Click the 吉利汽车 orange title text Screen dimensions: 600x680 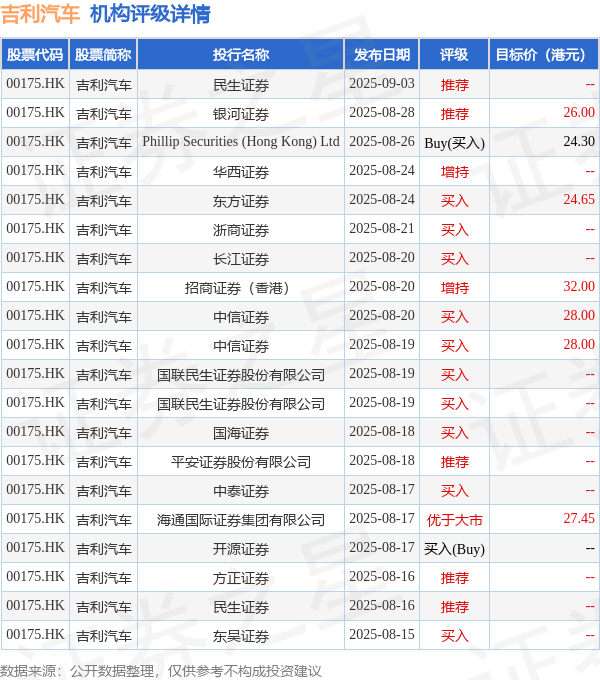(40, 14)
